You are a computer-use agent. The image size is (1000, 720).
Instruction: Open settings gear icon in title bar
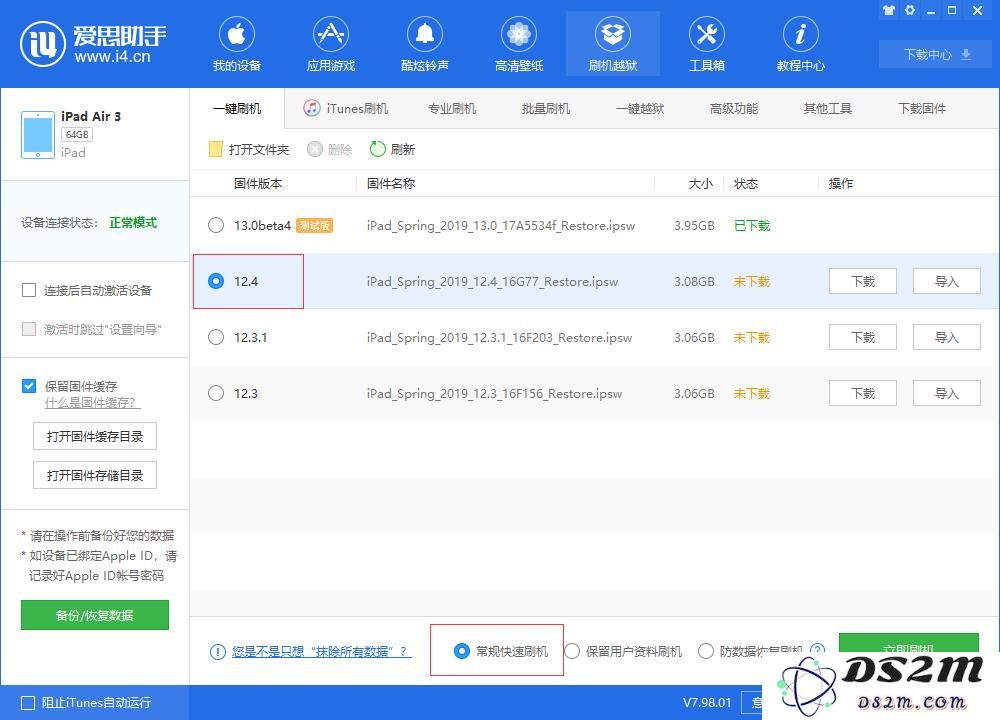click(910, 10)
